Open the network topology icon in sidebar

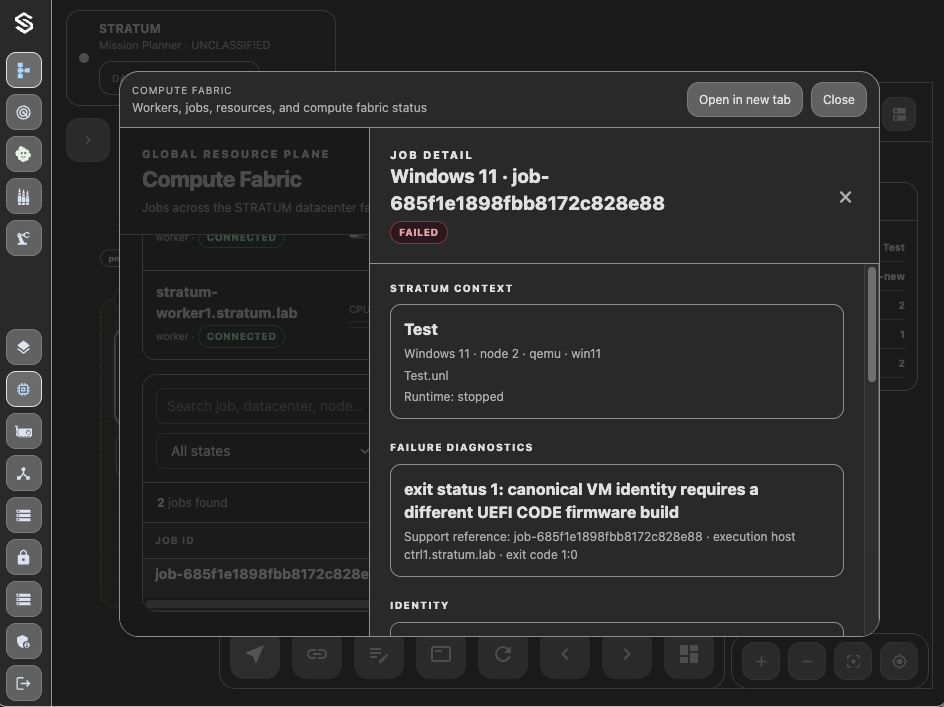pyautogui.click(x=23, y=473)
